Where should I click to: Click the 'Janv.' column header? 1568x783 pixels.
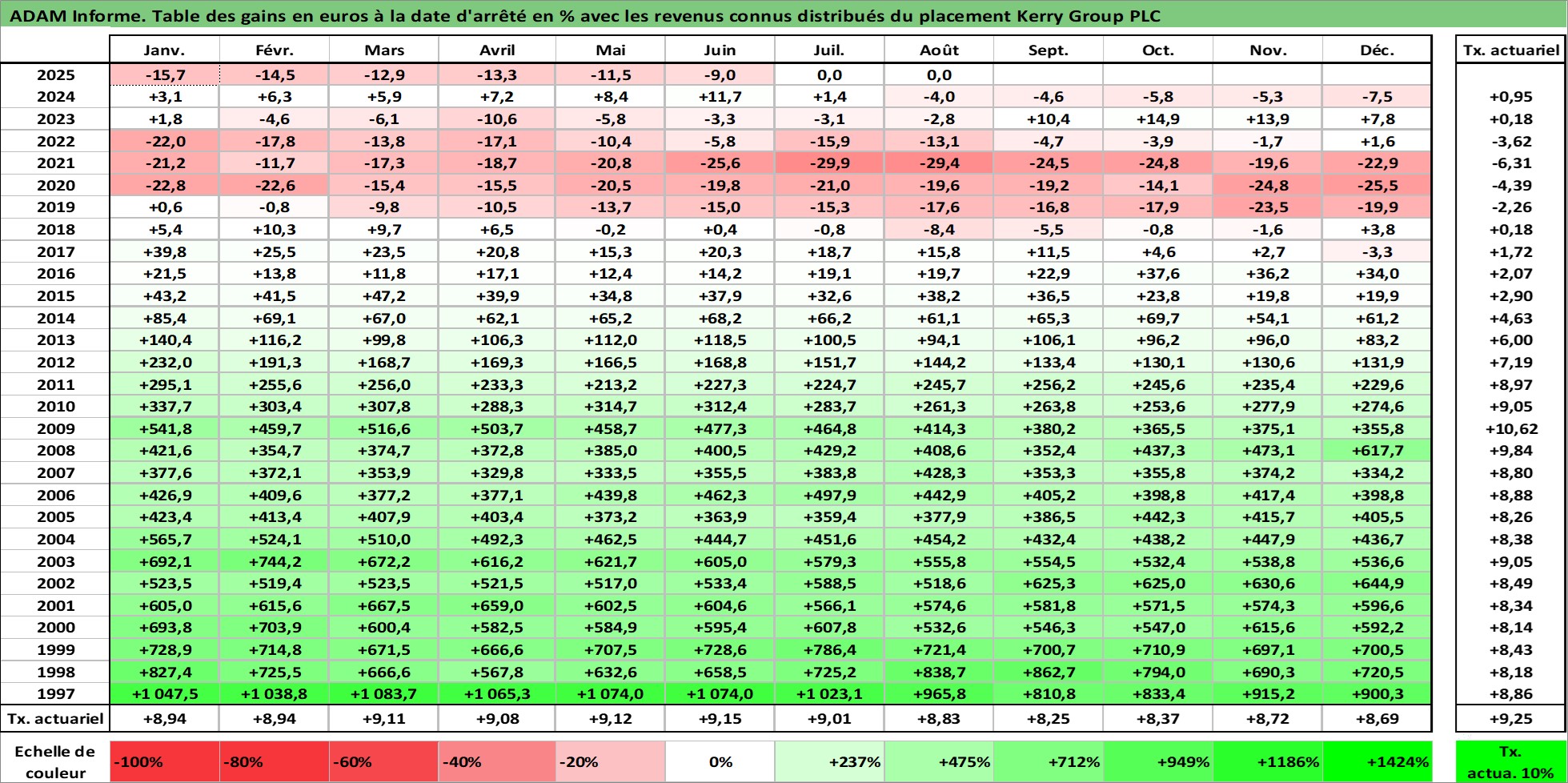coord(164,50)
